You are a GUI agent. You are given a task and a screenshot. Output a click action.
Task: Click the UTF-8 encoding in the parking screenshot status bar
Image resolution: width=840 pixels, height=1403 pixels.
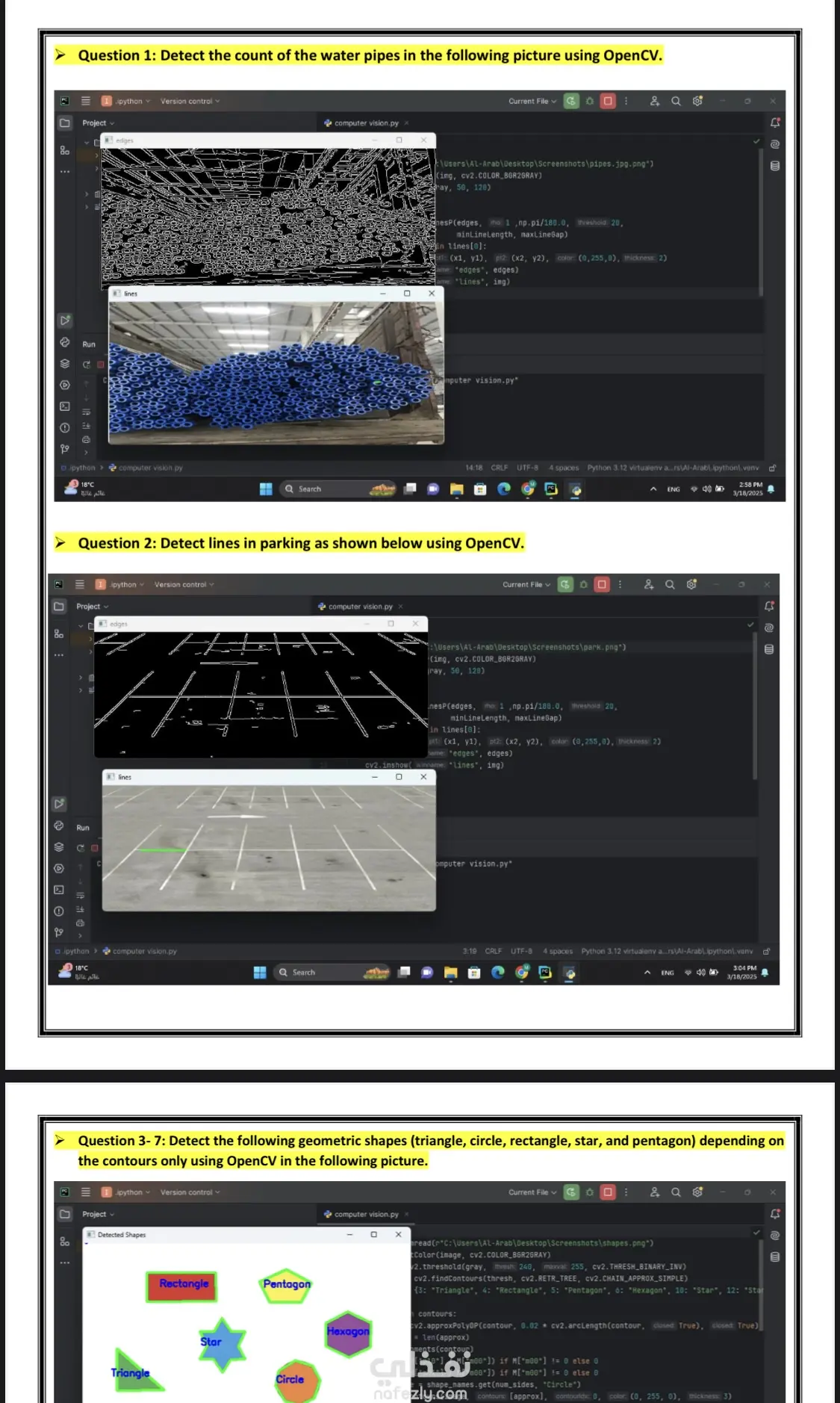(521, 951)
